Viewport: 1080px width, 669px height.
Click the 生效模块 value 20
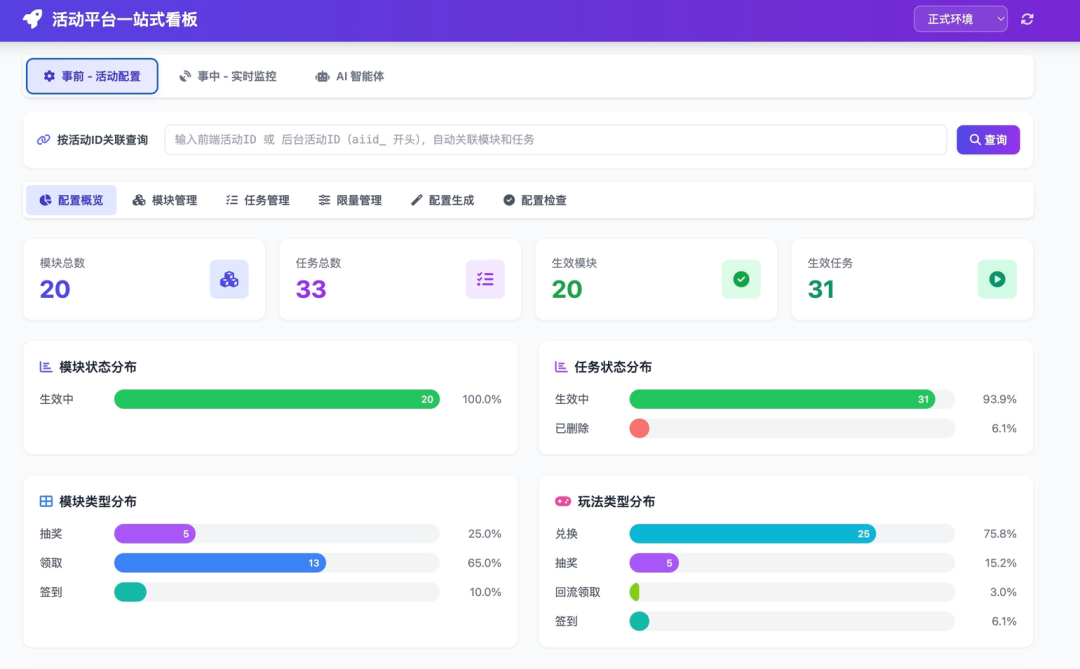[567, 289]
